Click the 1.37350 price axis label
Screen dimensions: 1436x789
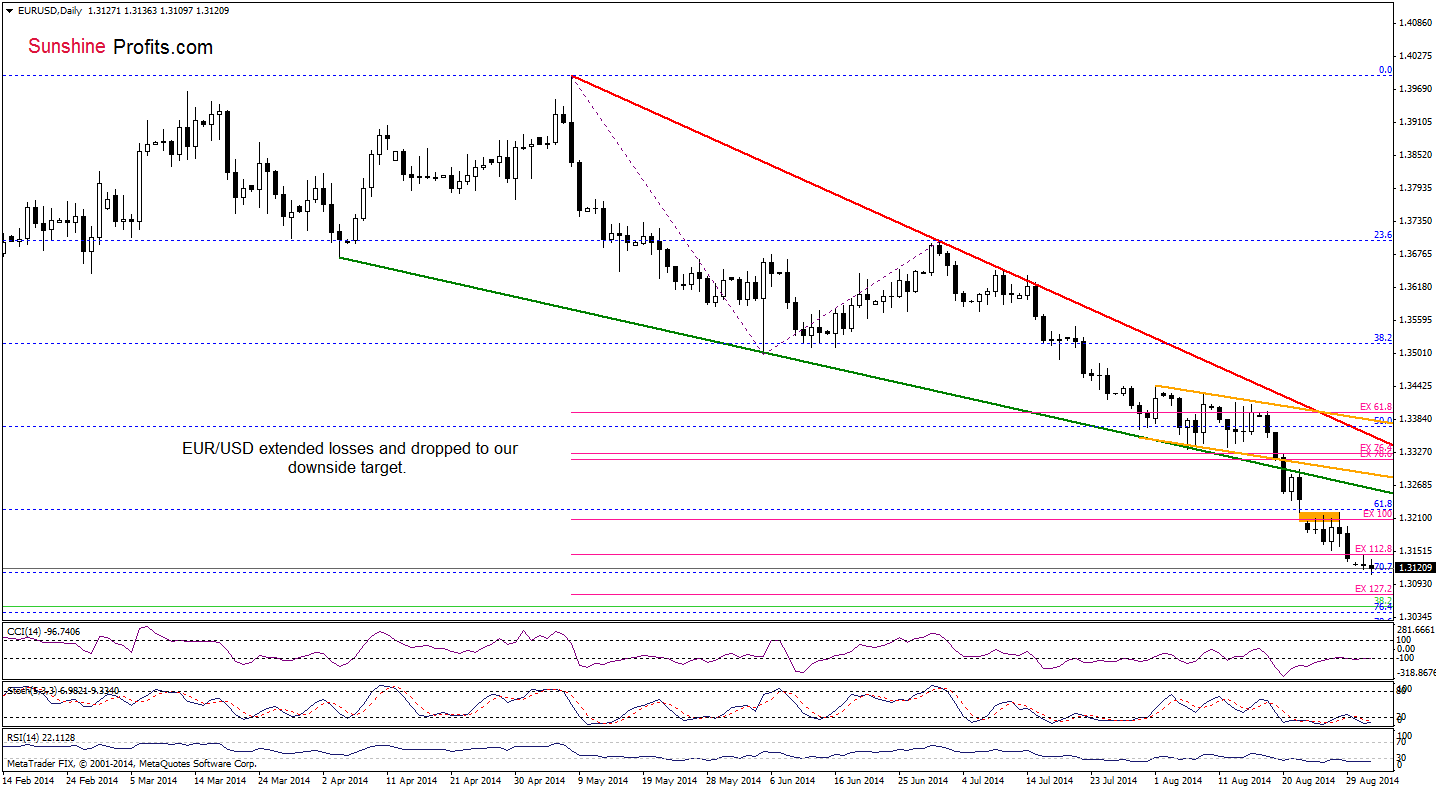pos(1416,220)
